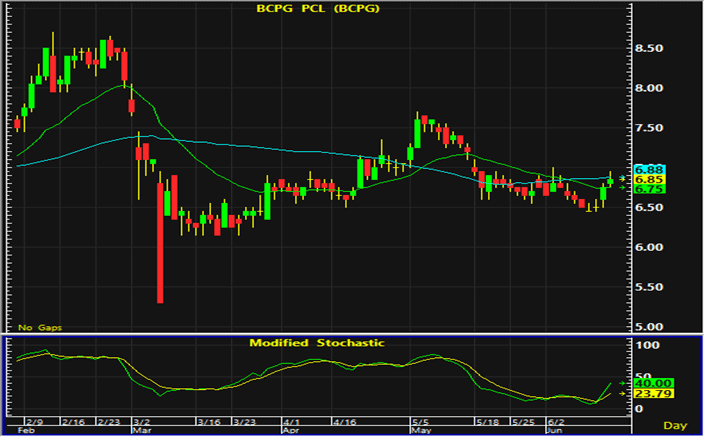Click the May month label
The width and height of the screenshot is (705, 437).
pos(421,430)
